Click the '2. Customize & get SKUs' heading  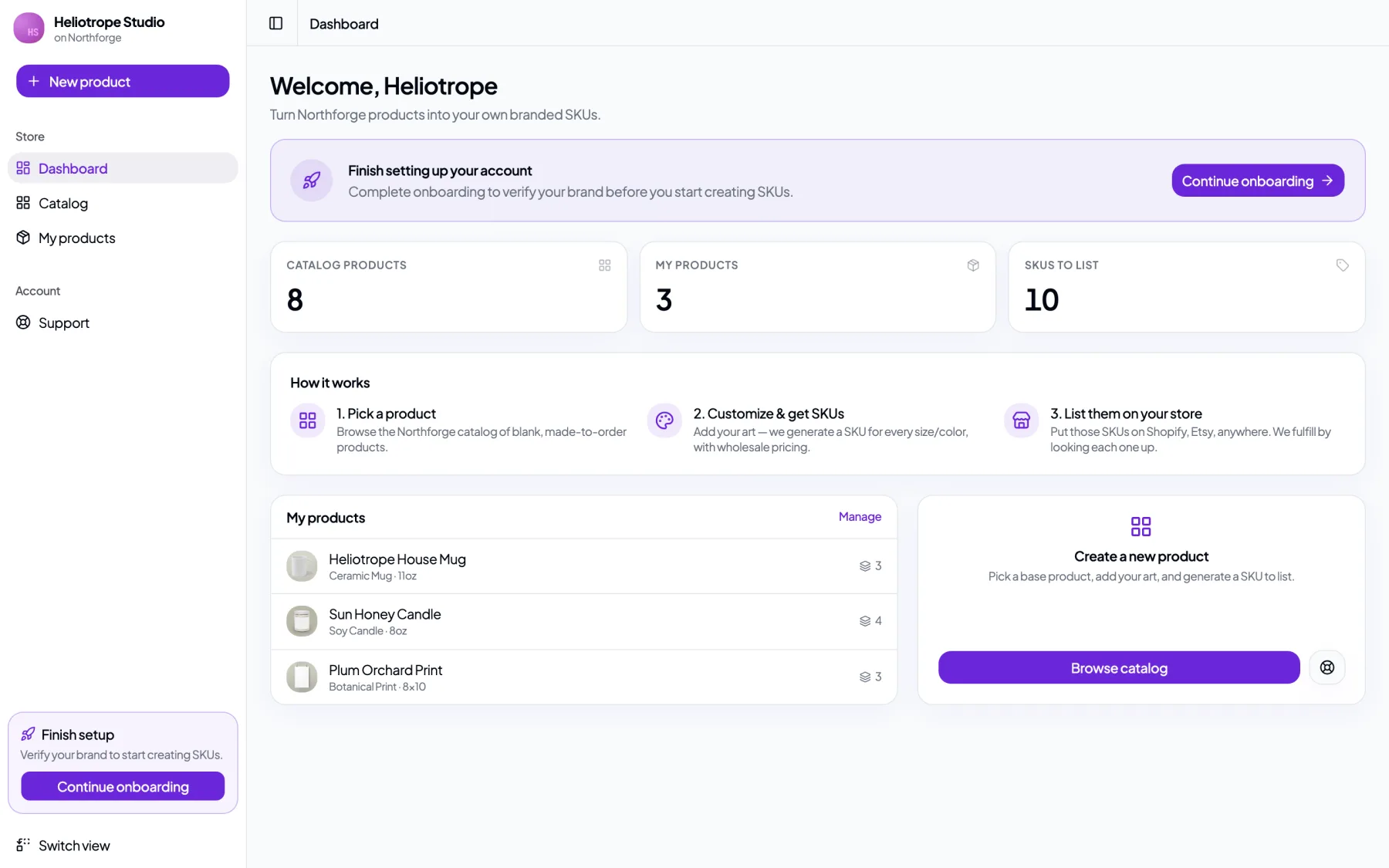(x=769, y=414)
